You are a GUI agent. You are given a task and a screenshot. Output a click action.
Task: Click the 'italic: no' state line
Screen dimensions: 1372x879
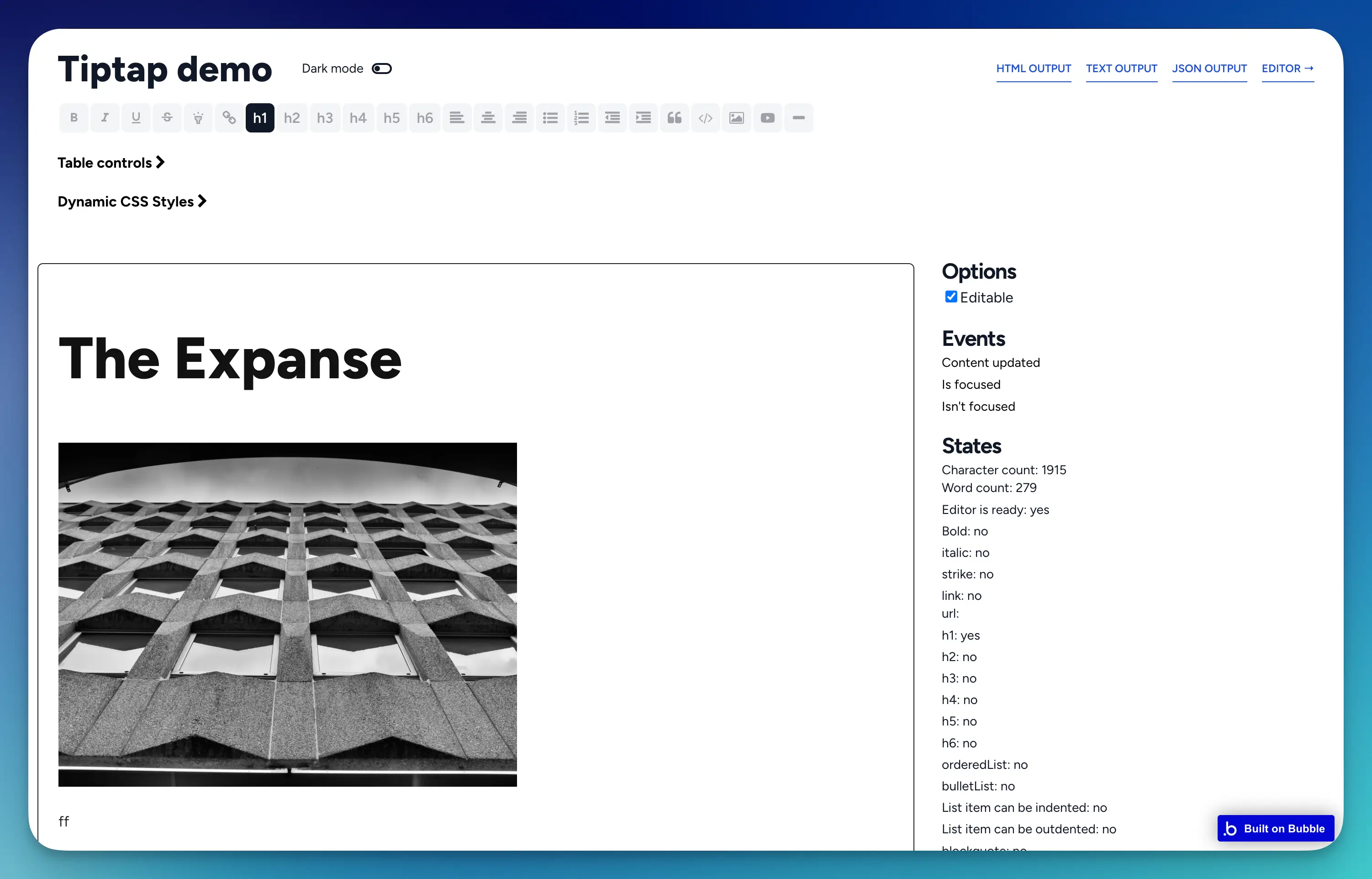click(x=965, y=552)
